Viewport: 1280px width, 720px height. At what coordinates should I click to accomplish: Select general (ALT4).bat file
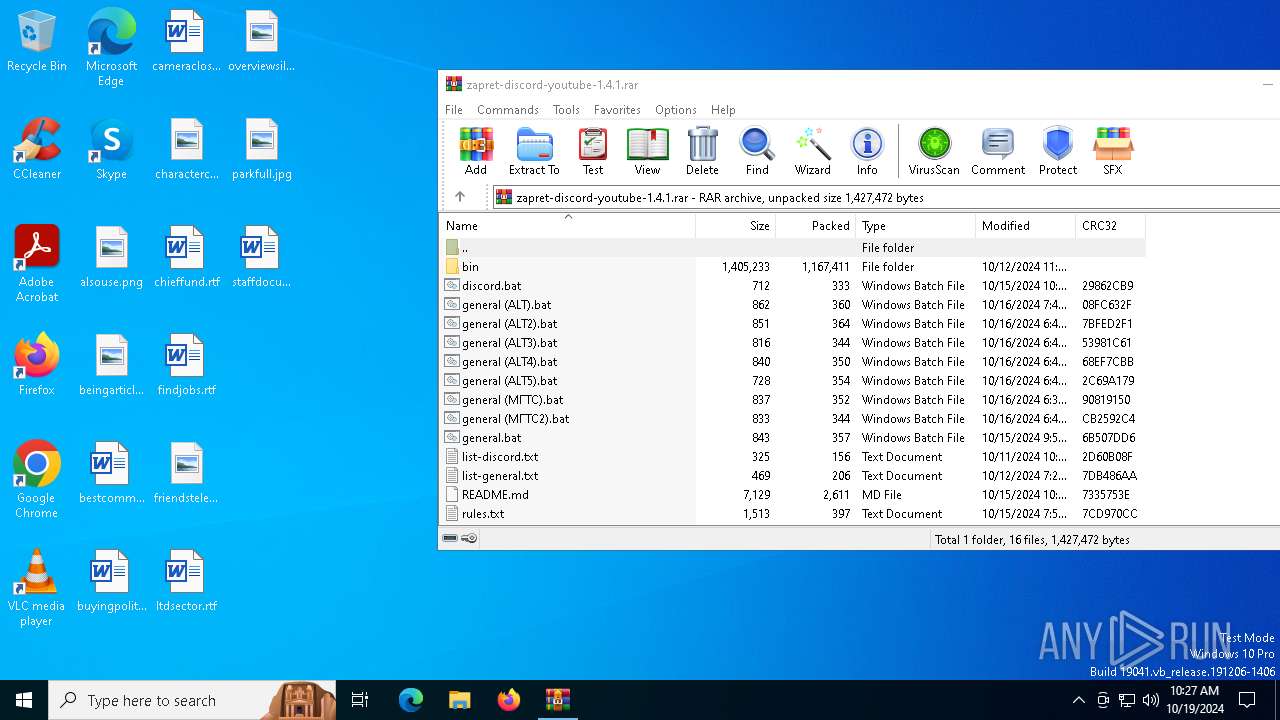pyautogui.click(x=792, y=362)
